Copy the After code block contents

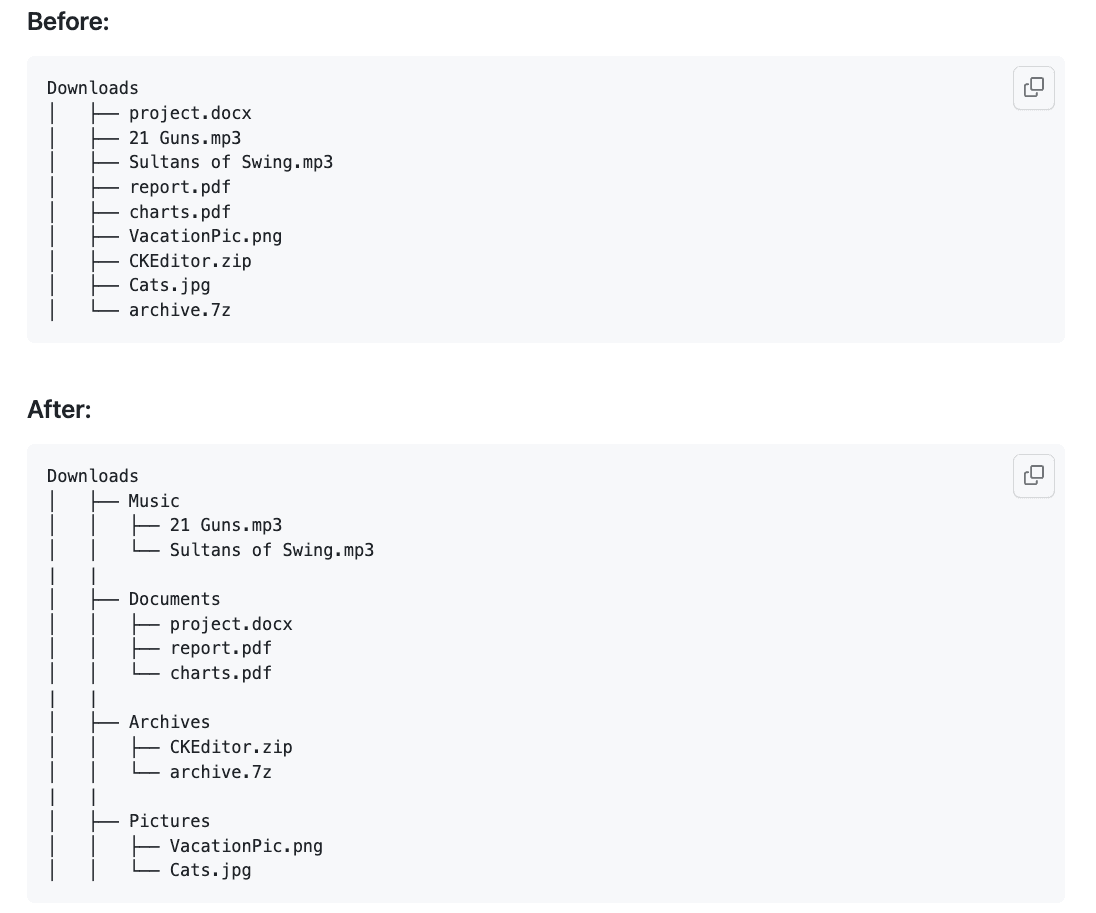coord(1034,475)
